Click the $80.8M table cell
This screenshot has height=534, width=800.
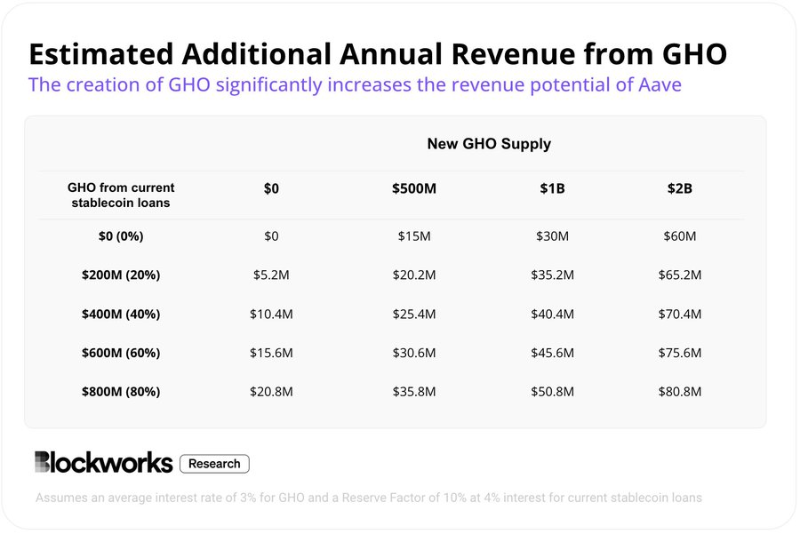point(679,392)
